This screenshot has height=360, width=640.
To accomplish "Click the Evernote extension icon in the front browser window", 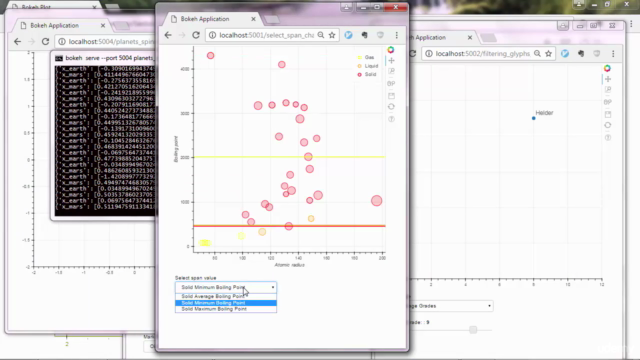I will click(x=364, y=35).
